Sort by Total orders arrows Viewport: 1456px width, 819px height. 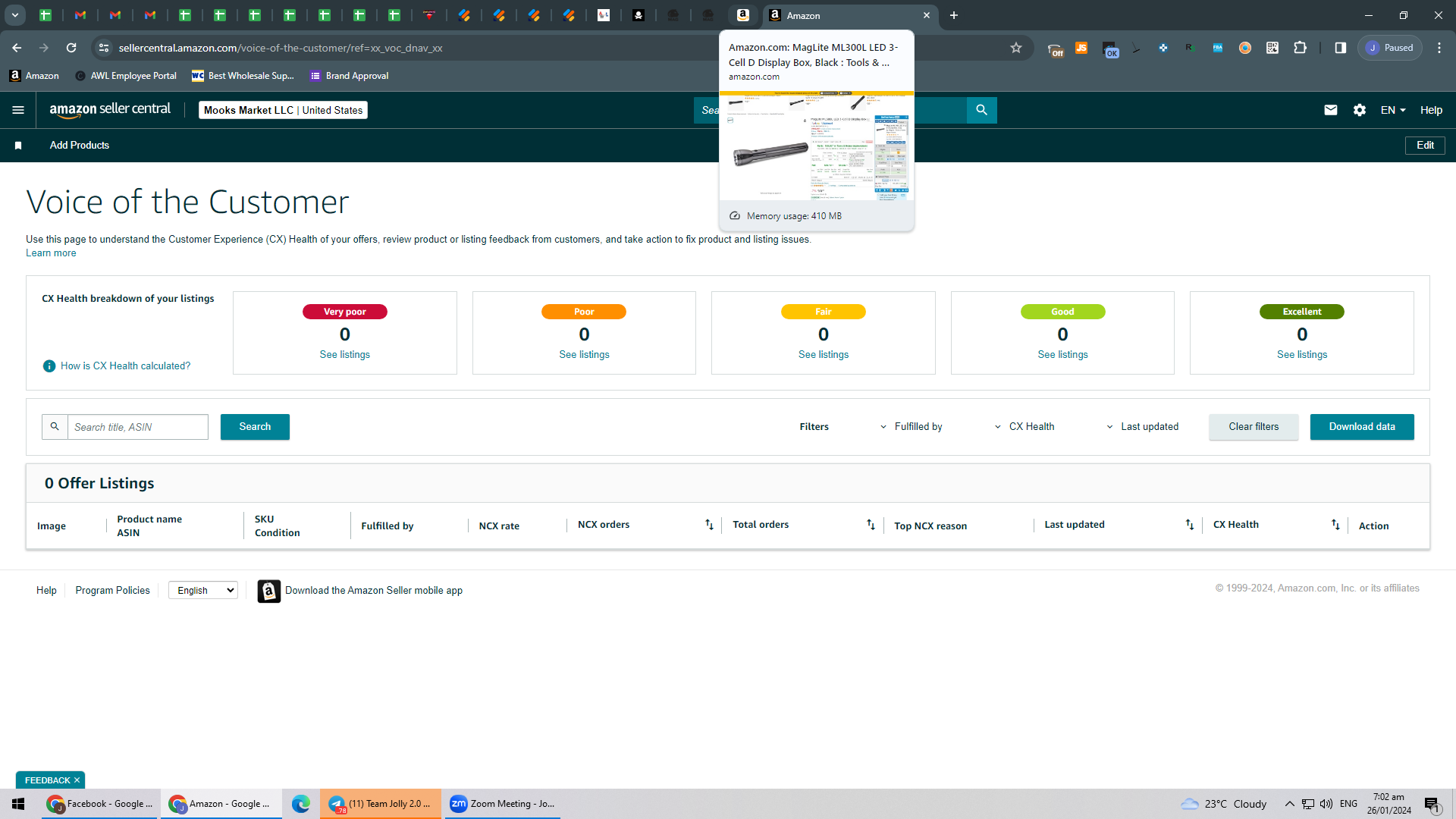[871, 525]
